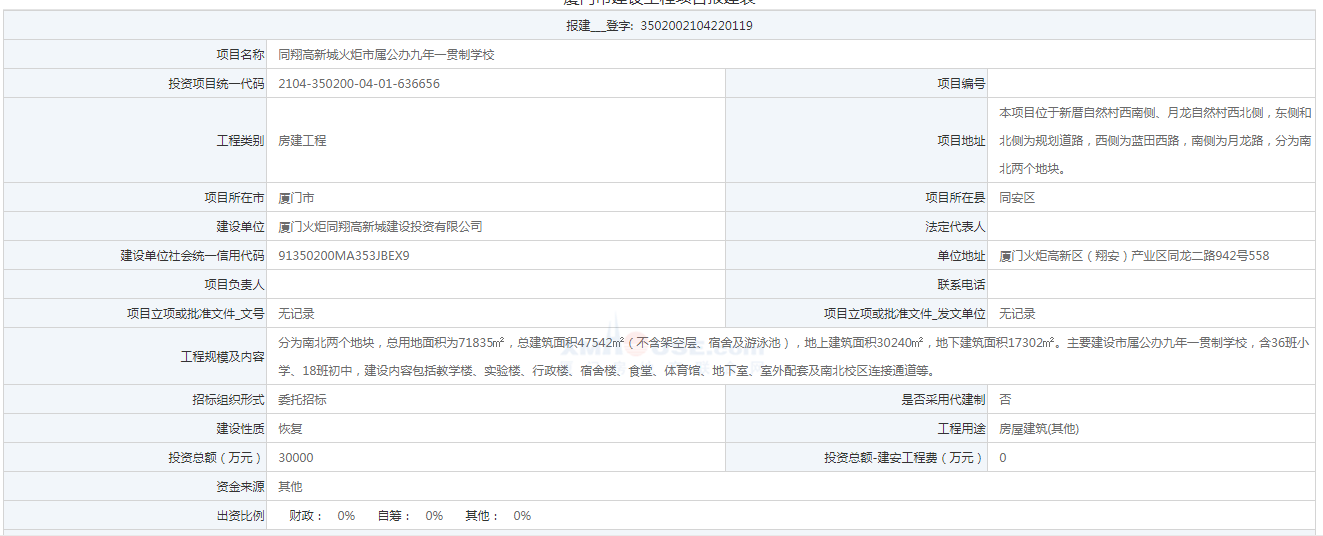Click 项目立项或批准文件_发文单位 label
The height and width of the screenshot is (536, 1323).
pos(905,314)
